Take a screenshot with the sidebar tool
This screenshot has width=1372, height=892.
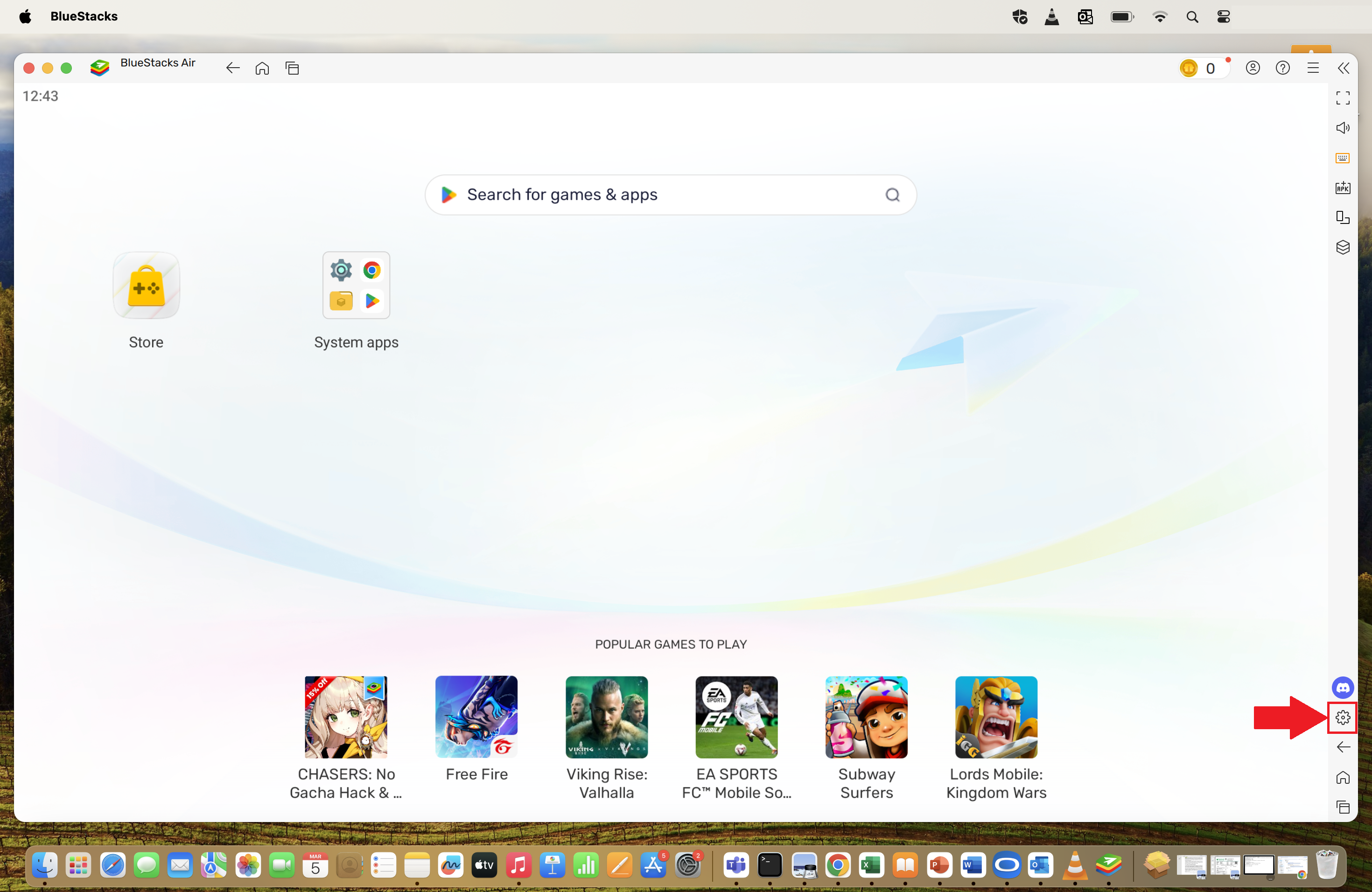pyautogui.click(x=1343, y=218)
